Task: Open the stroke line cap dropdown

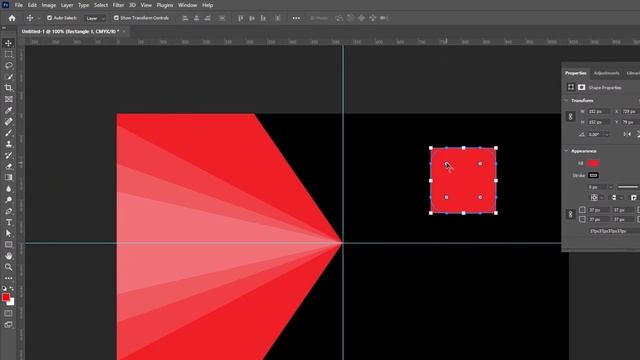Action: [x=616, y=198]
